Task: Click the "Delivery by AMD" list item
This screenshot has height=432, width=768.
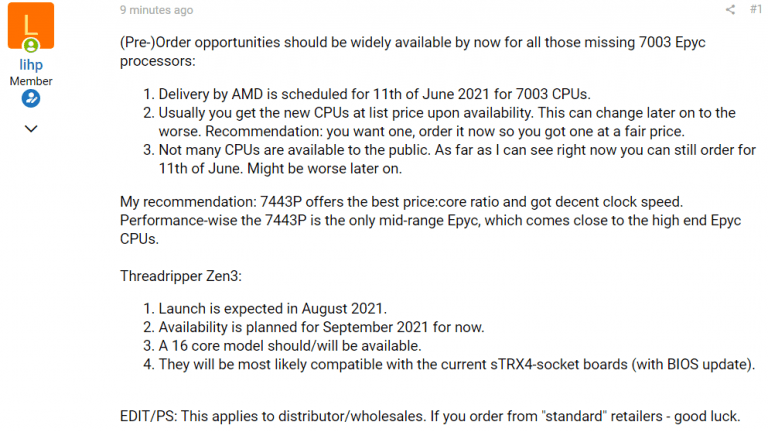Action: tap(365, 94)
